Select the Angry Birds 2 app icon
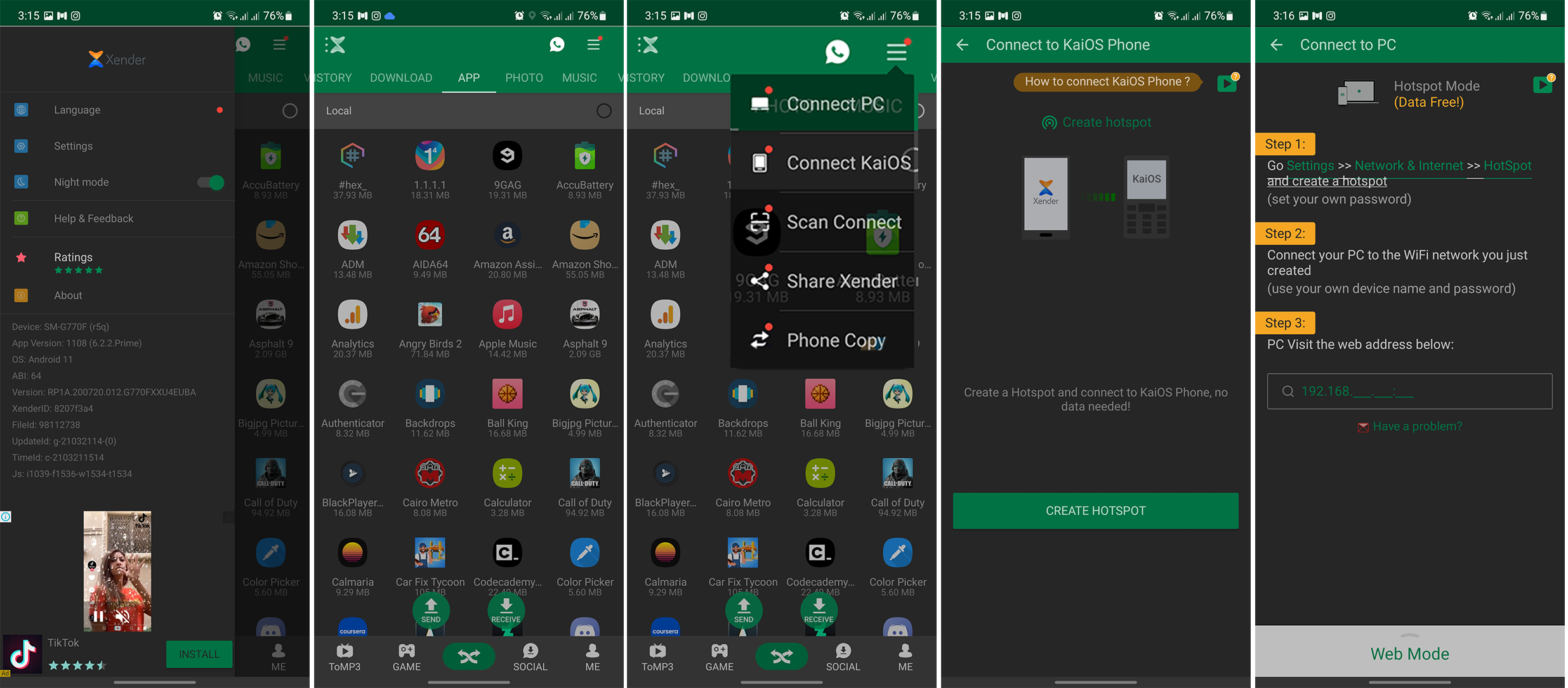Image resolution: width=1568 pixels, height=688 pixels. pos(430,314)
